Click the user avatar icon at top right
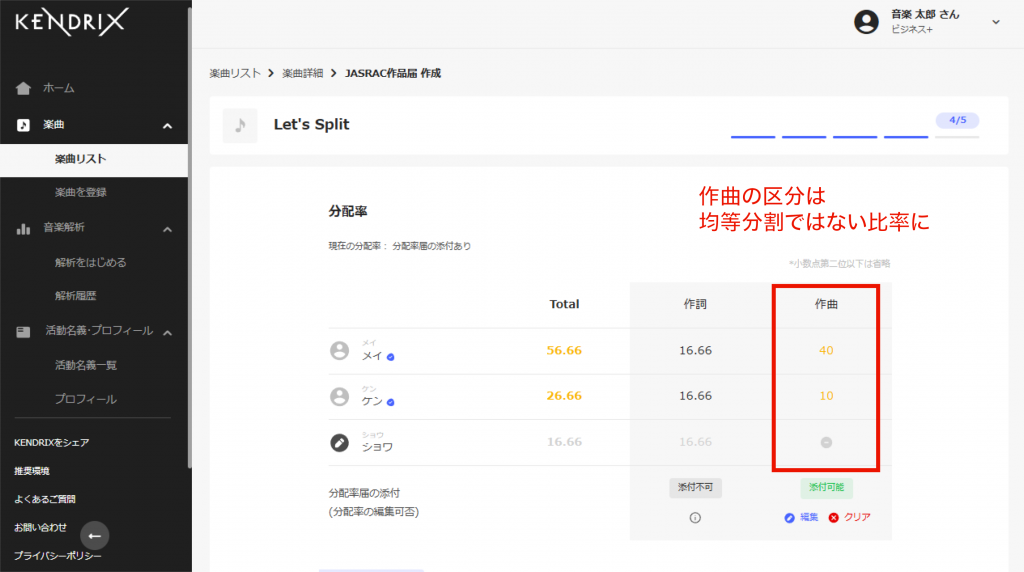The image size is (1024, 572). 866,22
